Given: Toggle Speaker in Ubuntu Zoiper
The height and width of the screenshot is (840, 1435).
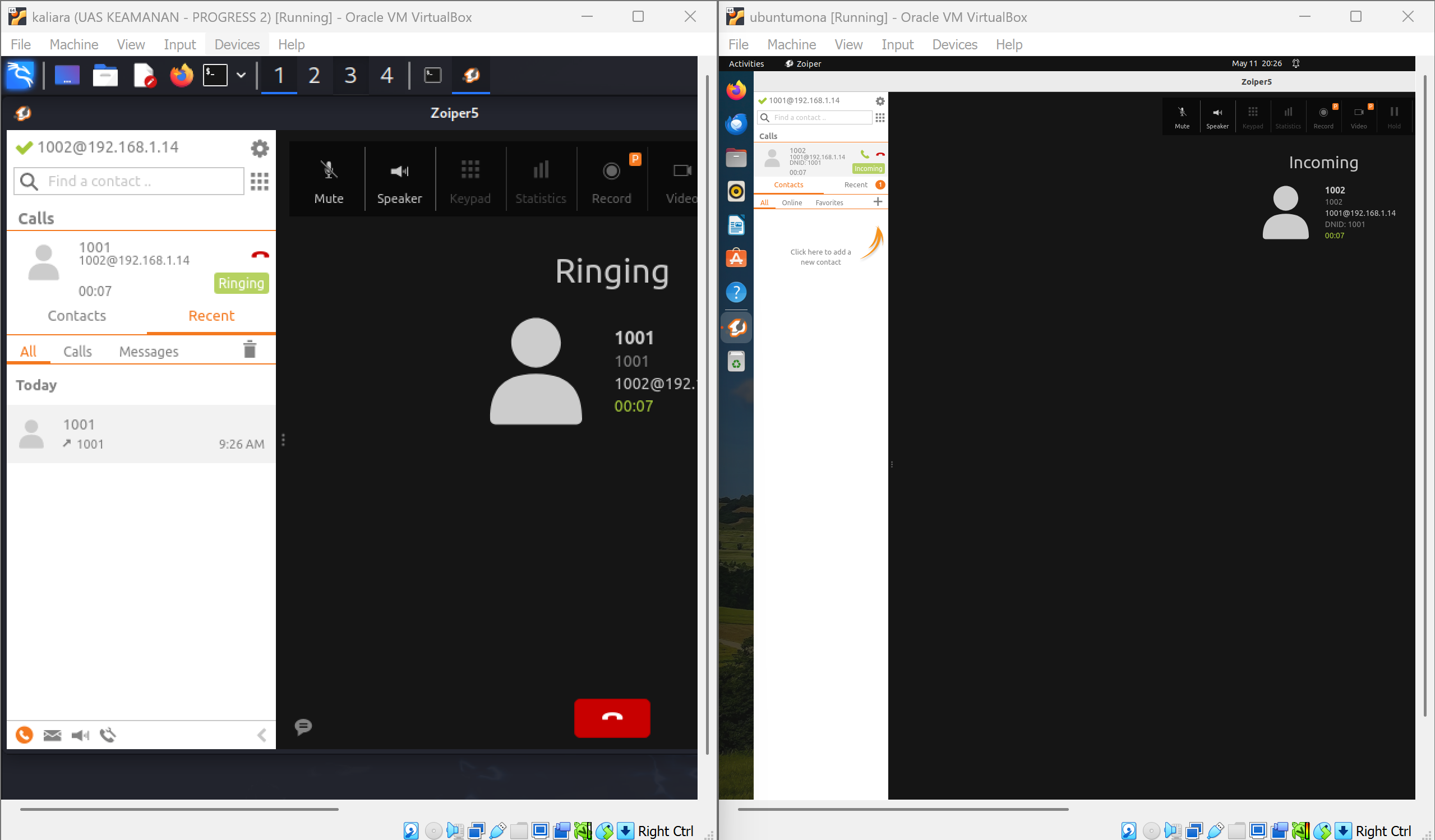Looking at the screenshot, I should (1217, 117).
